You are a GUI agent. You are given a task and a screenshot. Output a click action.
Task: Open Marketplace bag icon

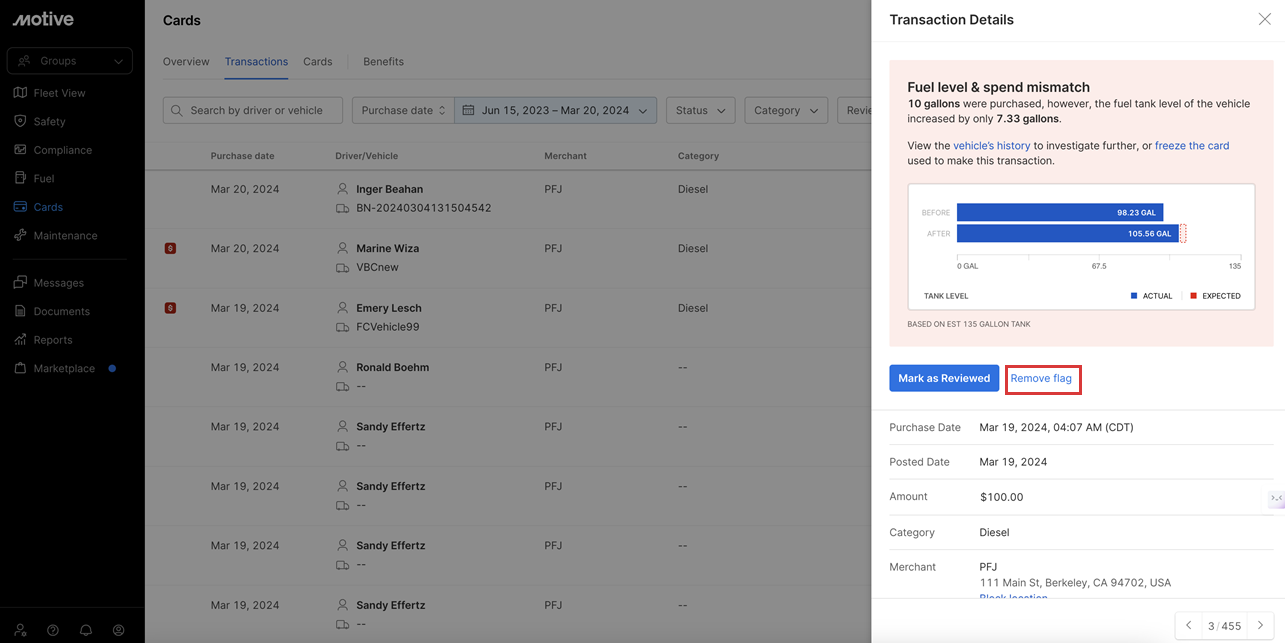20,368
